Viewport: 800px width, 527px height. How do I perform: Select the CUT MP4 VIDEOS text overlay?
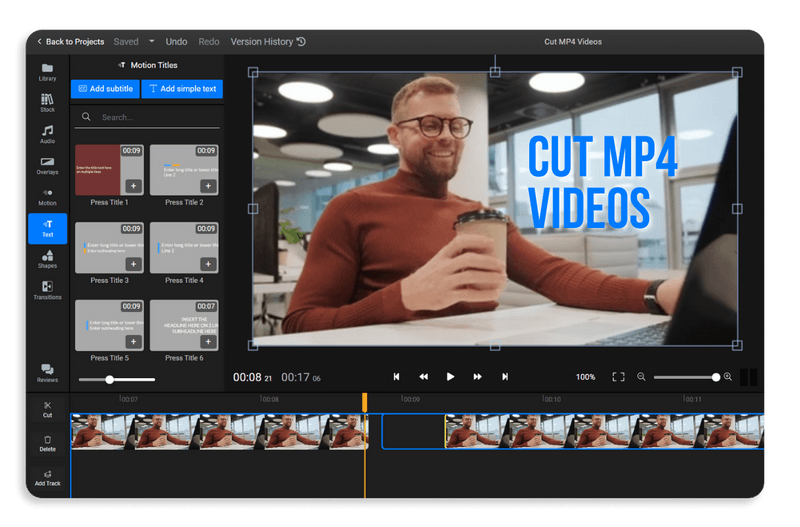pyautogui.click(x=602, y=182)
